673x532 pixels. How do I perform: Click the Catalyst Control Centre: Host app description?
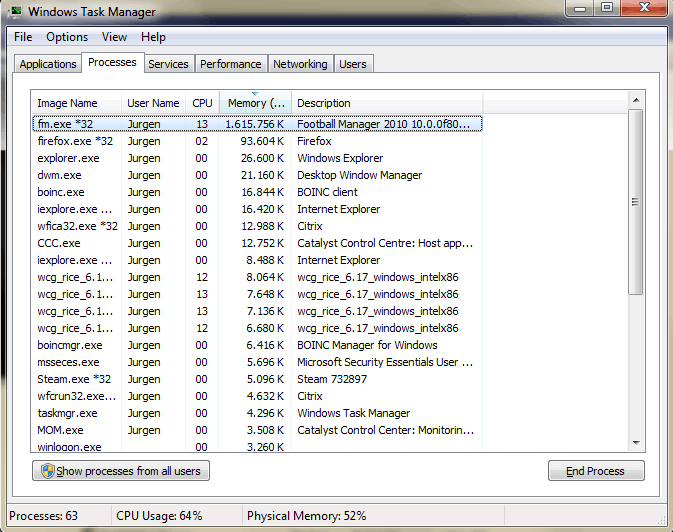tap(385, 243)
